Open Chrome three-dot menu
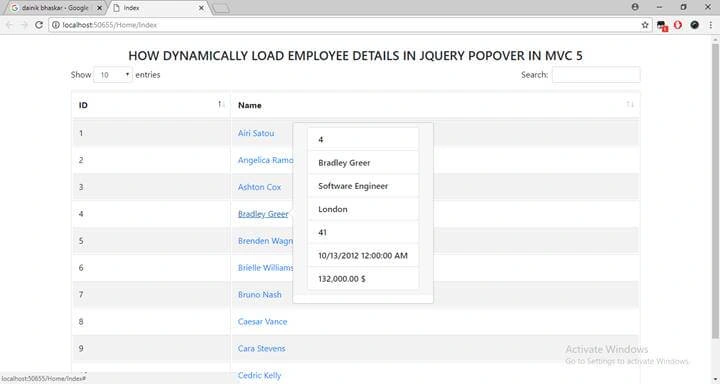Screen dimensions: 720x384 (711, 25)
